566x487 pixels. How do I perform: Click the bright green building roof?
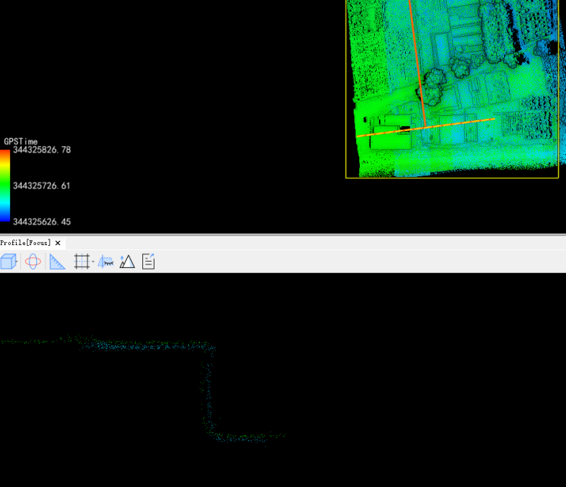point(391,137)
